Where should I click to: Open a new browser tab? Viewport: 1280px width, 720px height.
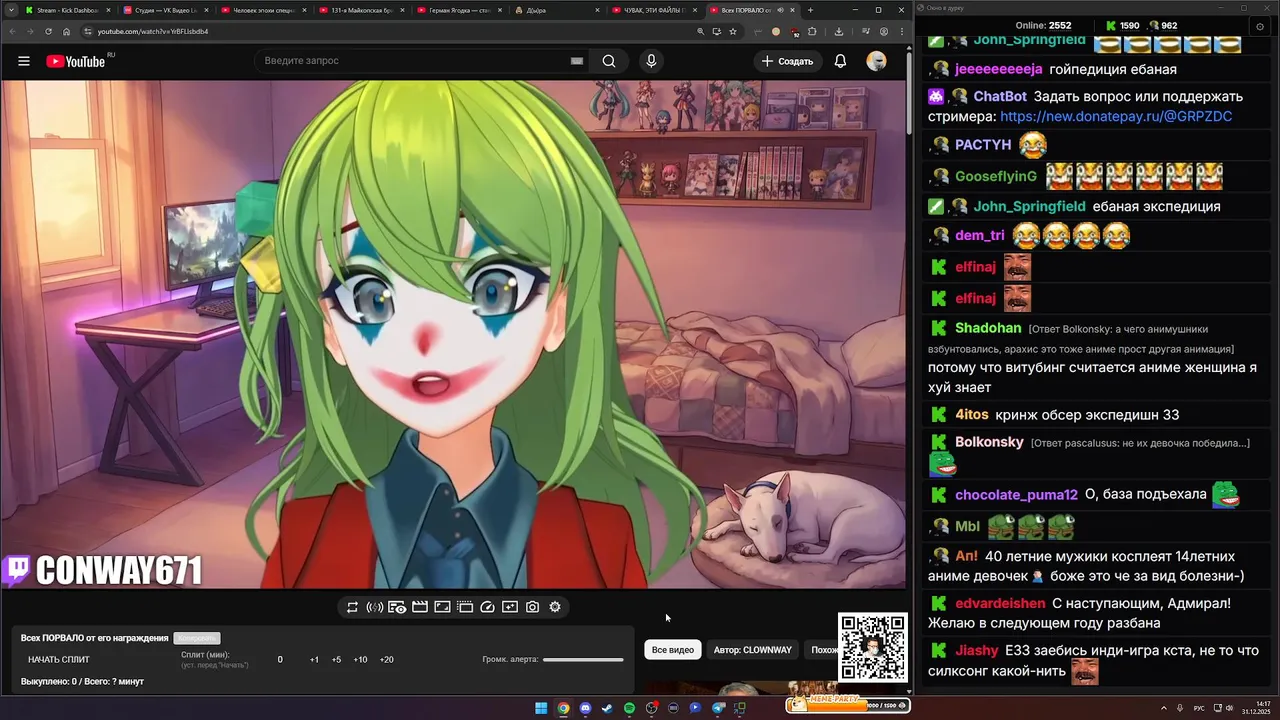(x=810, y=10)
